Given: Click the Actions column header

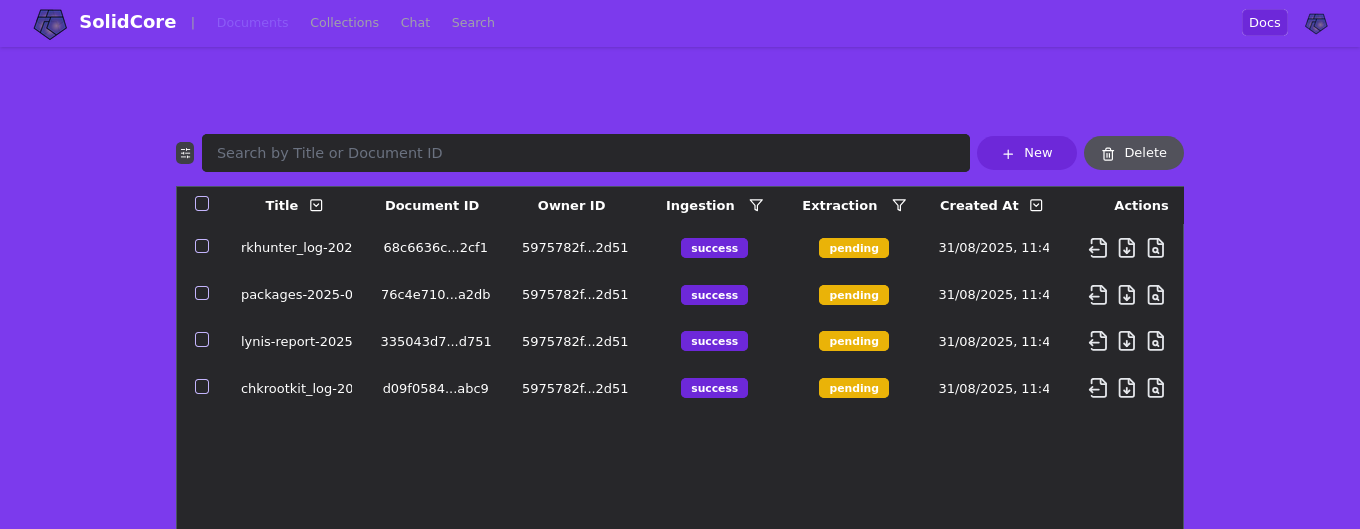Looking at the screenshot, I should pos(1141,205).
